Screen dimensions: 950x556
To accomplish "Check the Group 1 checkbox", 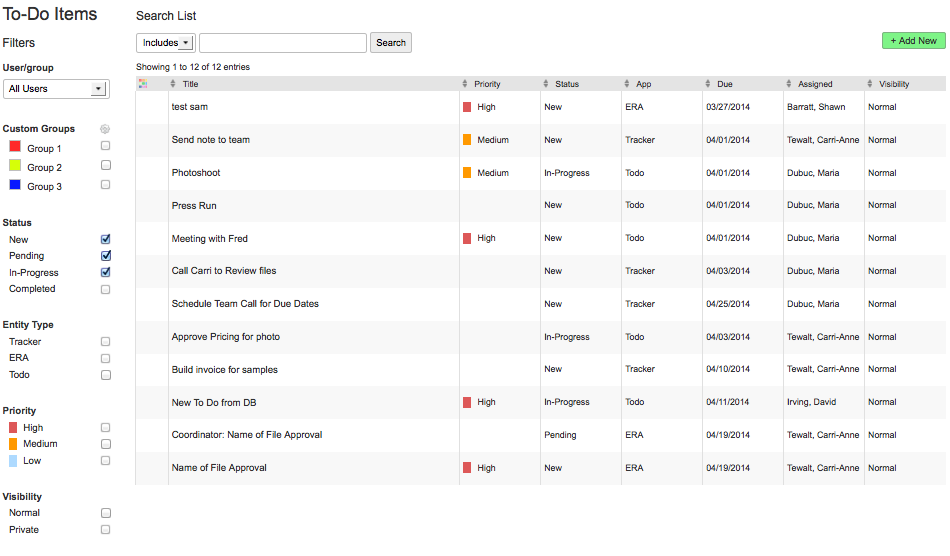I will tap(105, 146).
